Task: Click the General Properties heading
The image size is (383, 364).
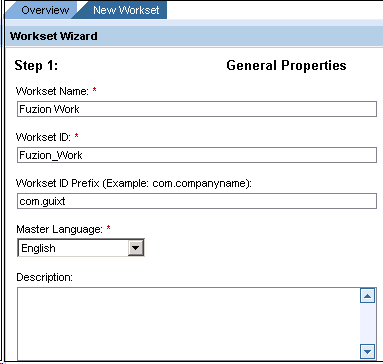Action: (x=286, y=65)
